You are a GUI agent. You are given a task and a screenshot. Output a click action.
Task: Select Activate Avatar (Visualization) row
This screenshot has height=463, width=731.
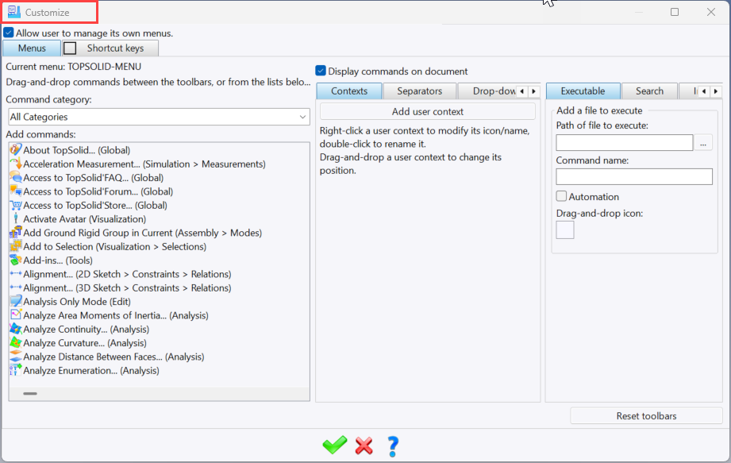click(x=159, y=219)
